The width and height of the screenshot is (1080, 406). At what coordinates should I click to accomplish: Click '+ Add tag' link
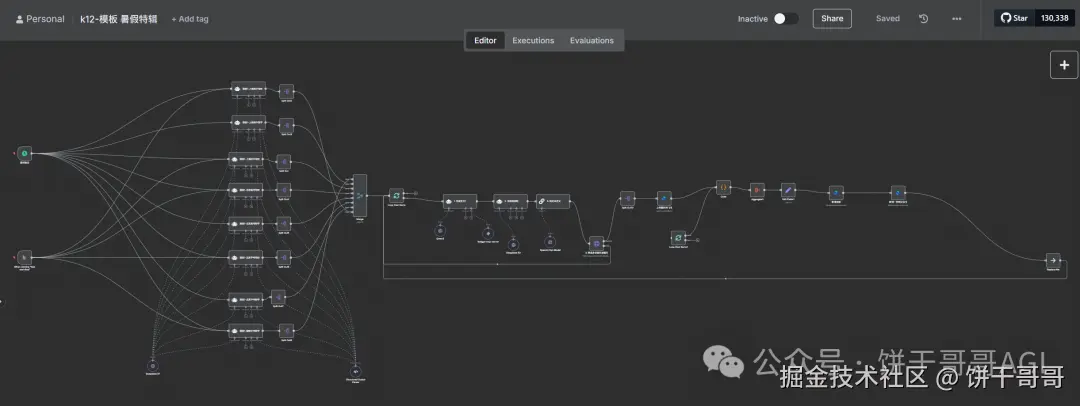[x=190, y=19]
